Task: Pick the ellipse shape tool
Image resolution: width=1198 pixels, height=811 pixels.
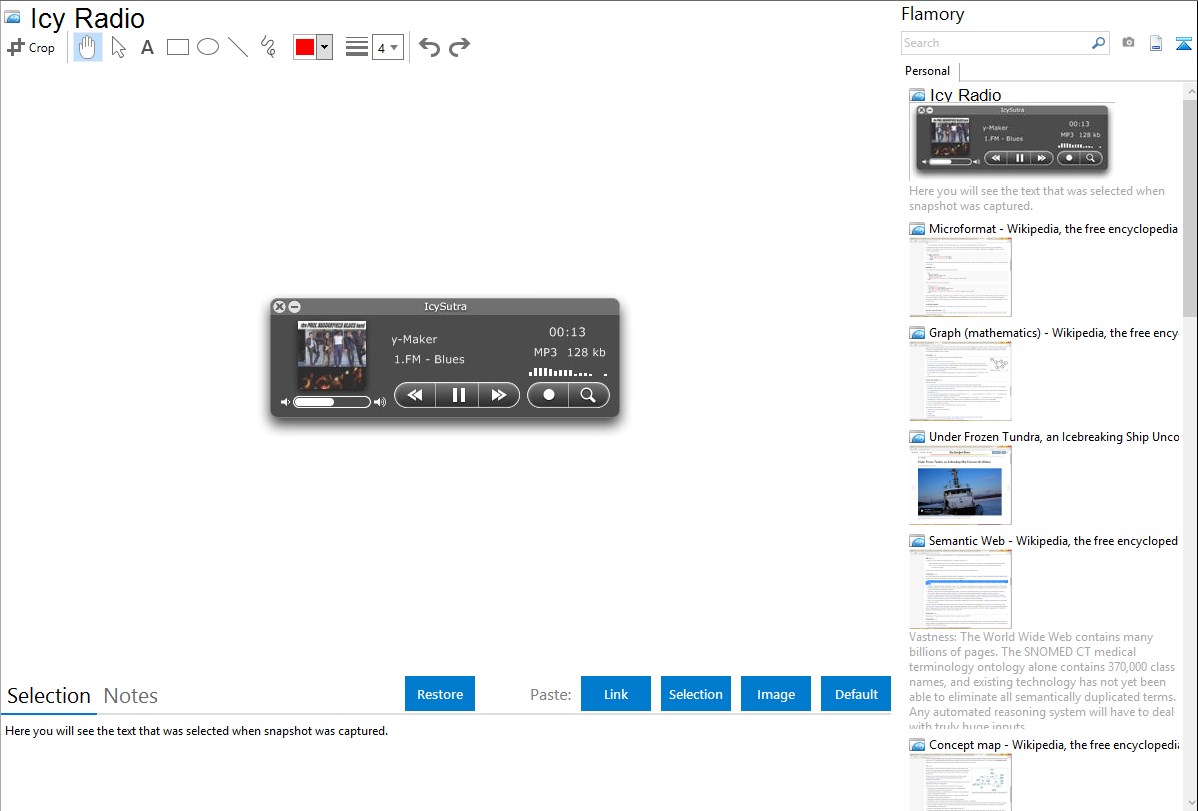Action: [208, 47]
